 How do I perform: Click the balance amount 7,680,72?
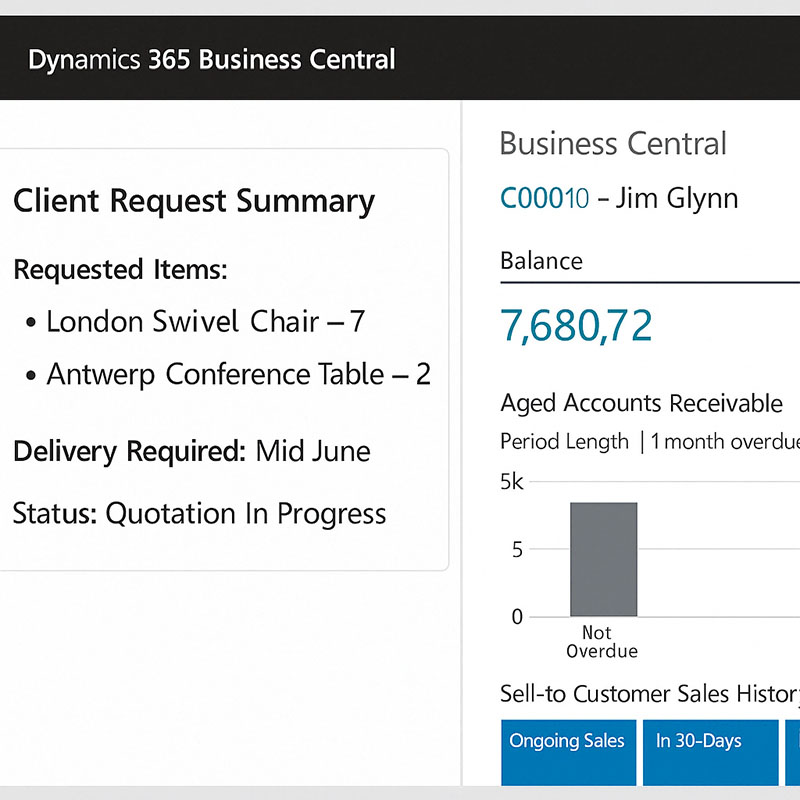(576, 326)
